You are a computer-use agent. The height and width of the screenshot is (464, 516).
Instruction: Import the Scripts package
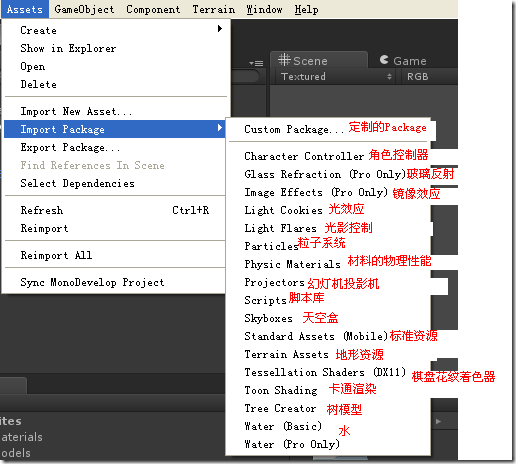click(328, 300)
